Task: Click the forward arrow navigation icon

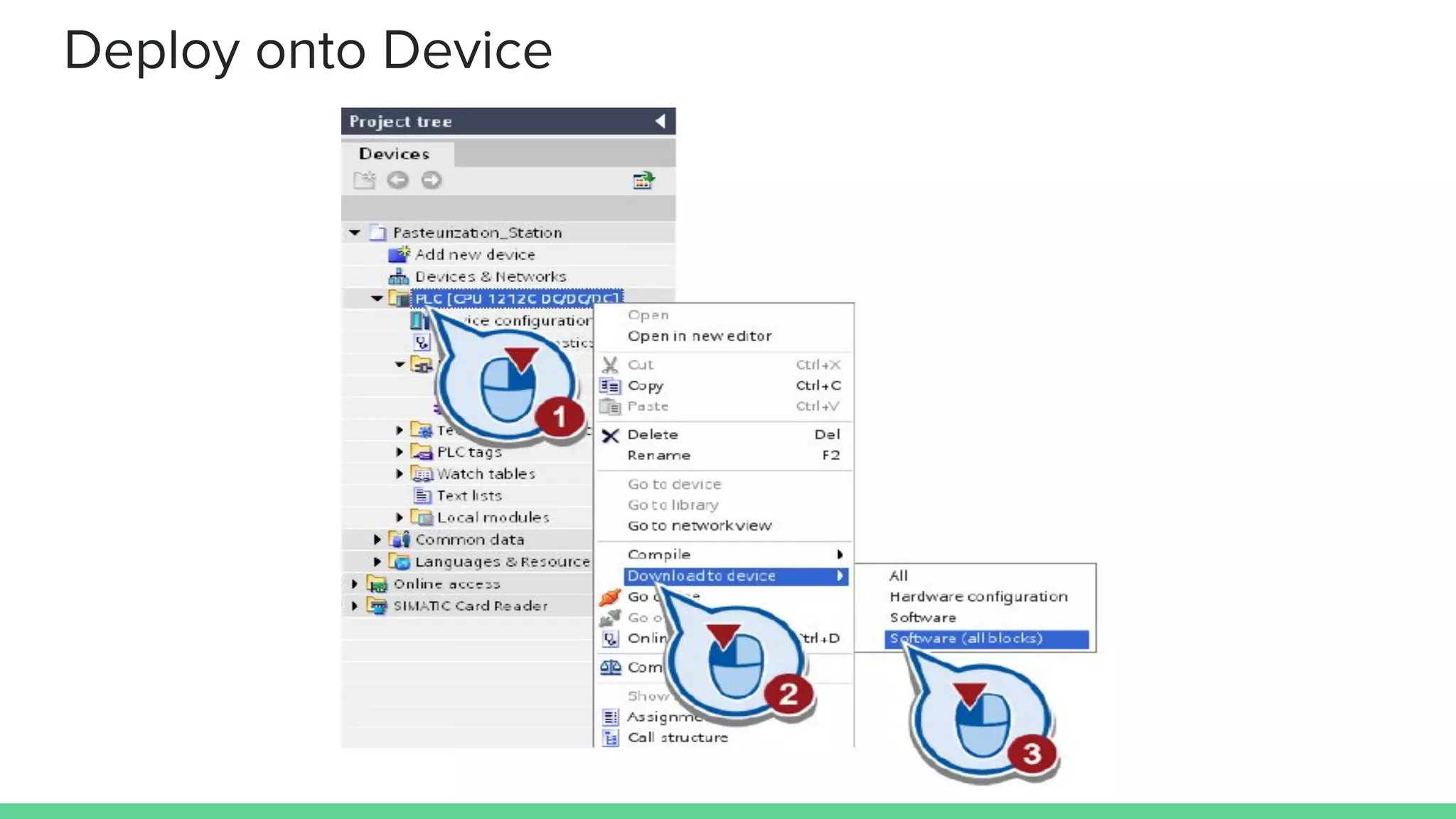Action: point(431,181)
